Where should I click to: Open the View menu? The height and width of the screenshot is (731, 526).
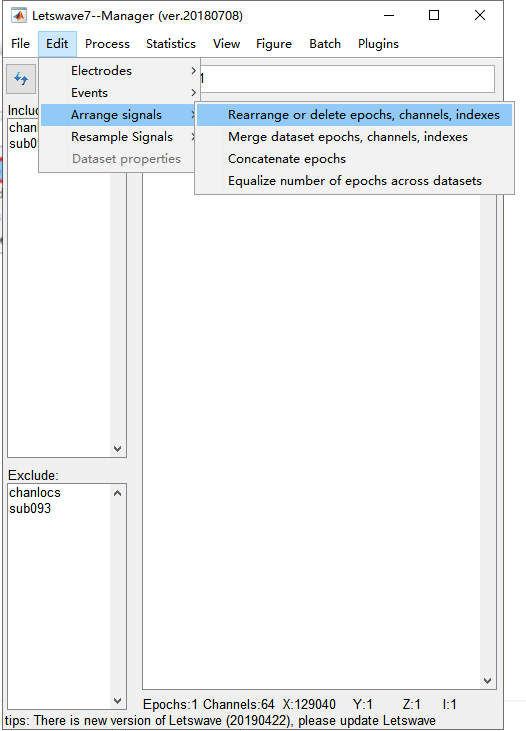226,44
